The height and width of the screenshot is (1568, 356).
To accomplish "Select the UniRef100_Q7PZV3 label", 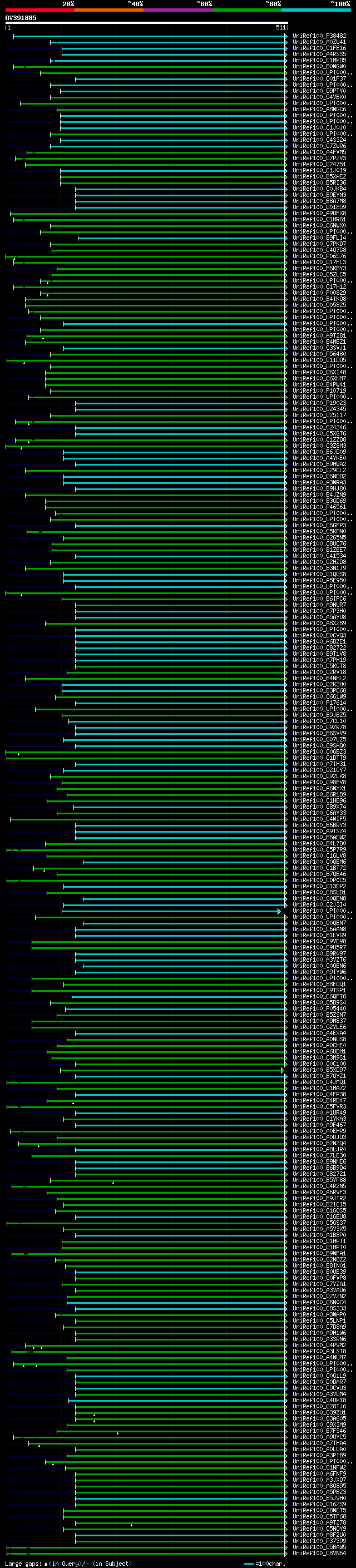I will pyautogui.click(x=319, y=159).
